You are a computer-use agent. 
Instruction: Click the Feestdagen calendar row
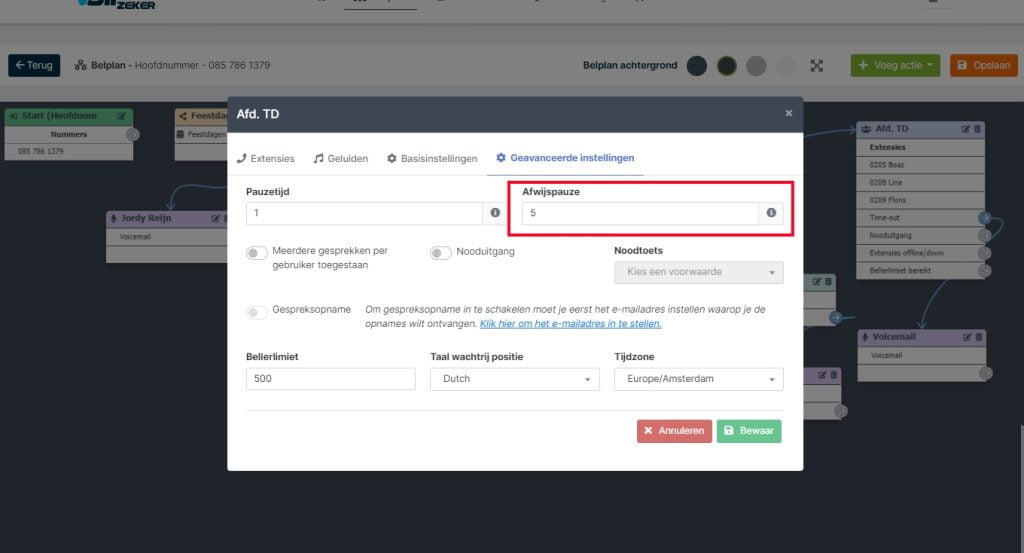[x=201, y=134]
